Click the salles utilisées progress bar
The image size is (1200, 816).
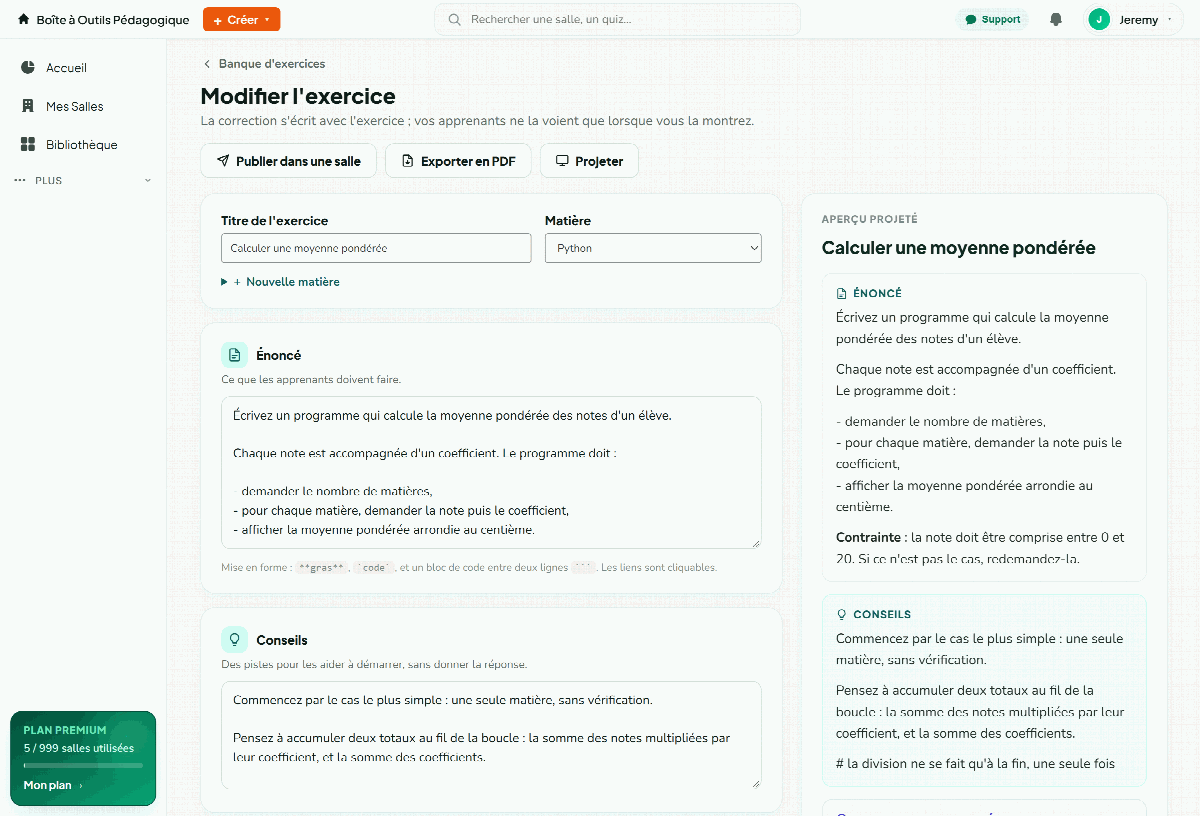pyautogui.click(x=83, y=765)
